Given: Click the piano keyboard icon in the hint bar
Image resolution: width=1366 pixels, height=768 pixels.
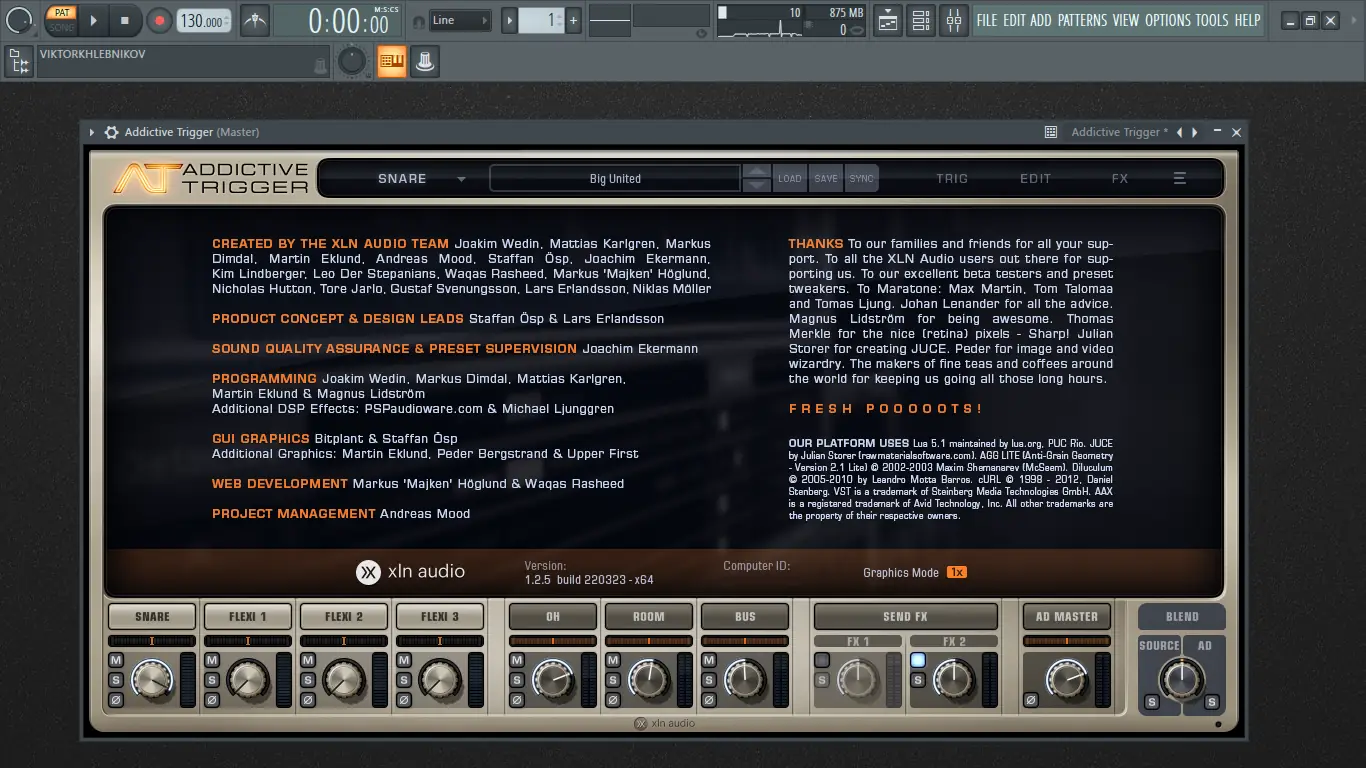Looking at the screenshot, I should (x=391, y=62).
